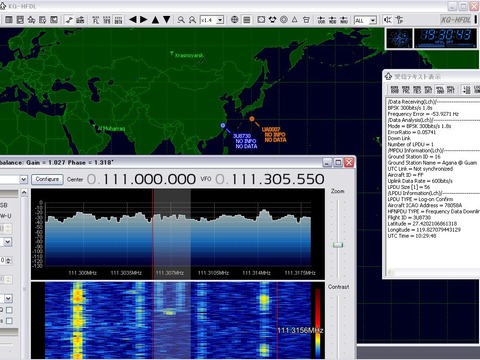Viewport: 480px width, 360px height.
Task: Click the triangle toolbar icon
Action: (295, 20)
